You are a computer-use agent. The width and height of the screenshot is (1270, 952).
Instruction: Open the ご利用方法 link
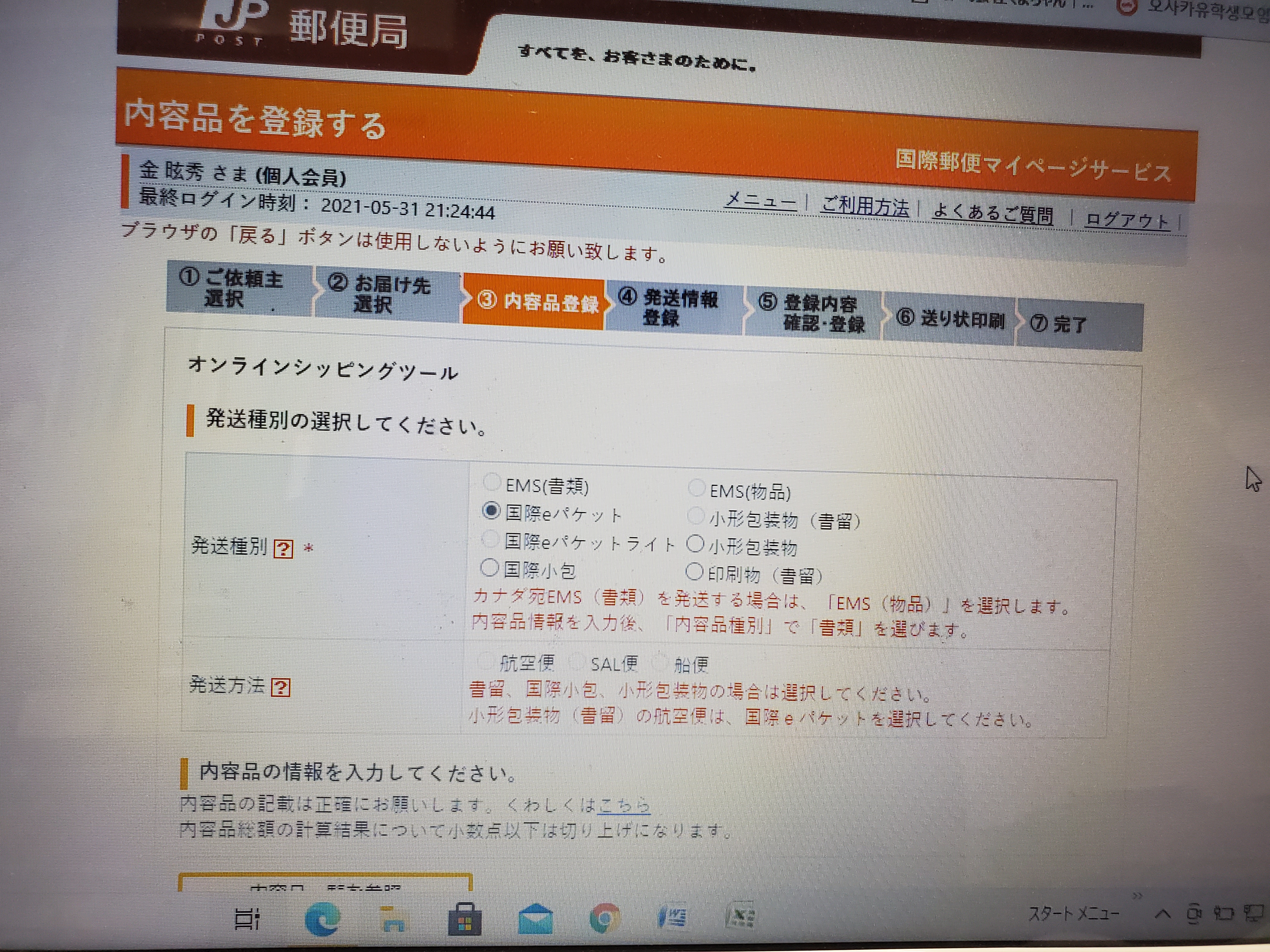(x=865, y=207)
